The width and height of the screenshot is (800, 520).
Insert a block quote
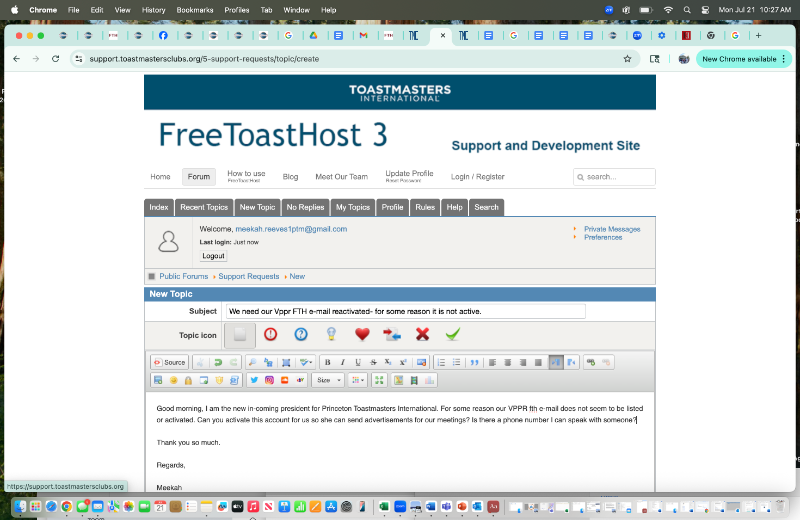click(x=475, y=362)
